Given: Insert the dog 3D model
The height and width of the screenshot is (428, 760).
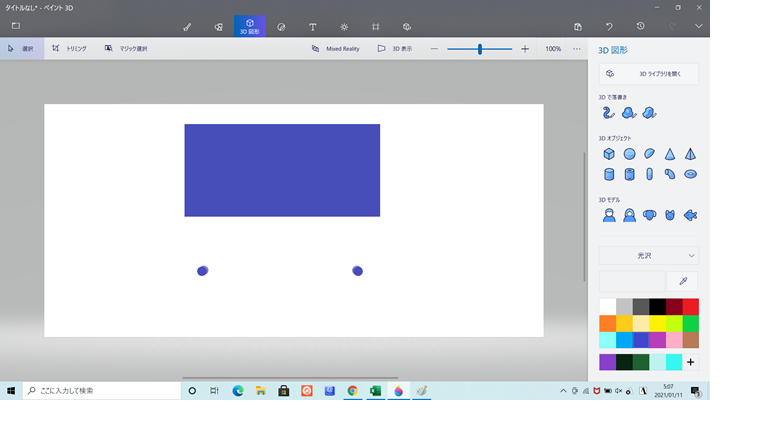Looking at the screenshot, I should 649,215.
